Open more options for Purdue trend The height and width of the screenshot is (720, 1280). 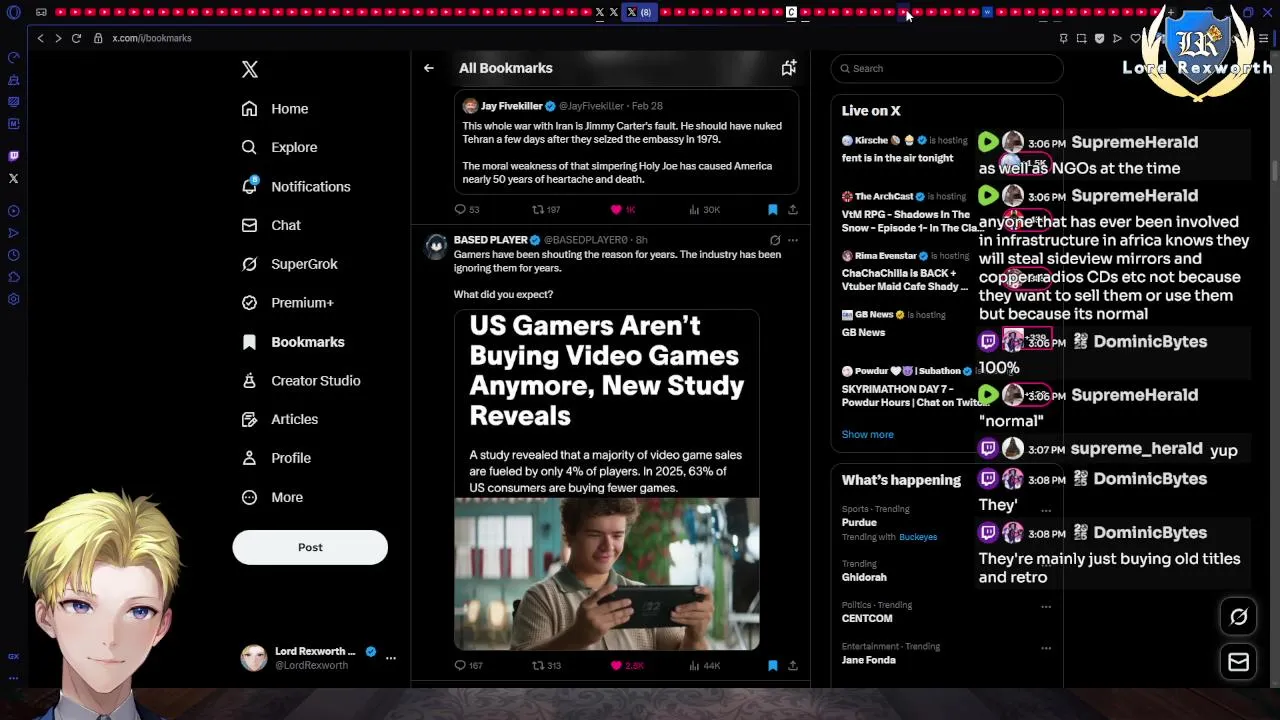[1046, 510]
